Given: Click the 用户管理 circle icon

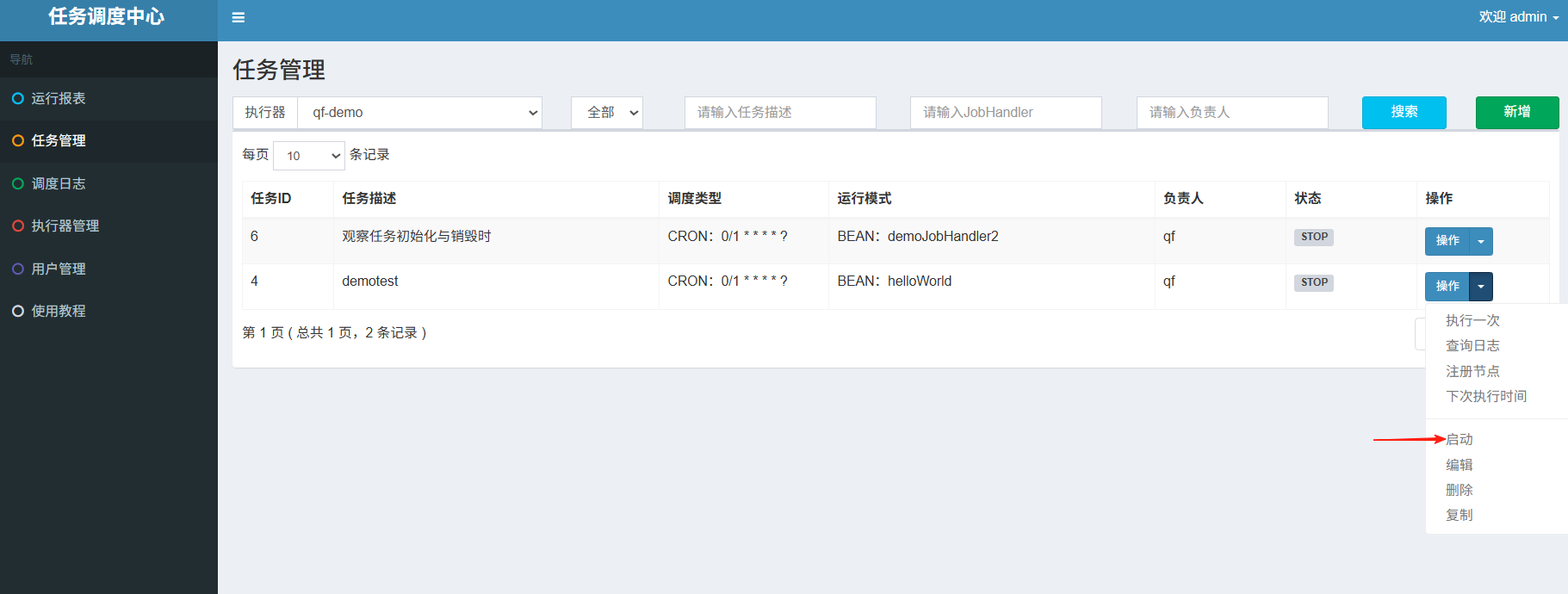Looking at the screenshot, I should click(17, 269).
